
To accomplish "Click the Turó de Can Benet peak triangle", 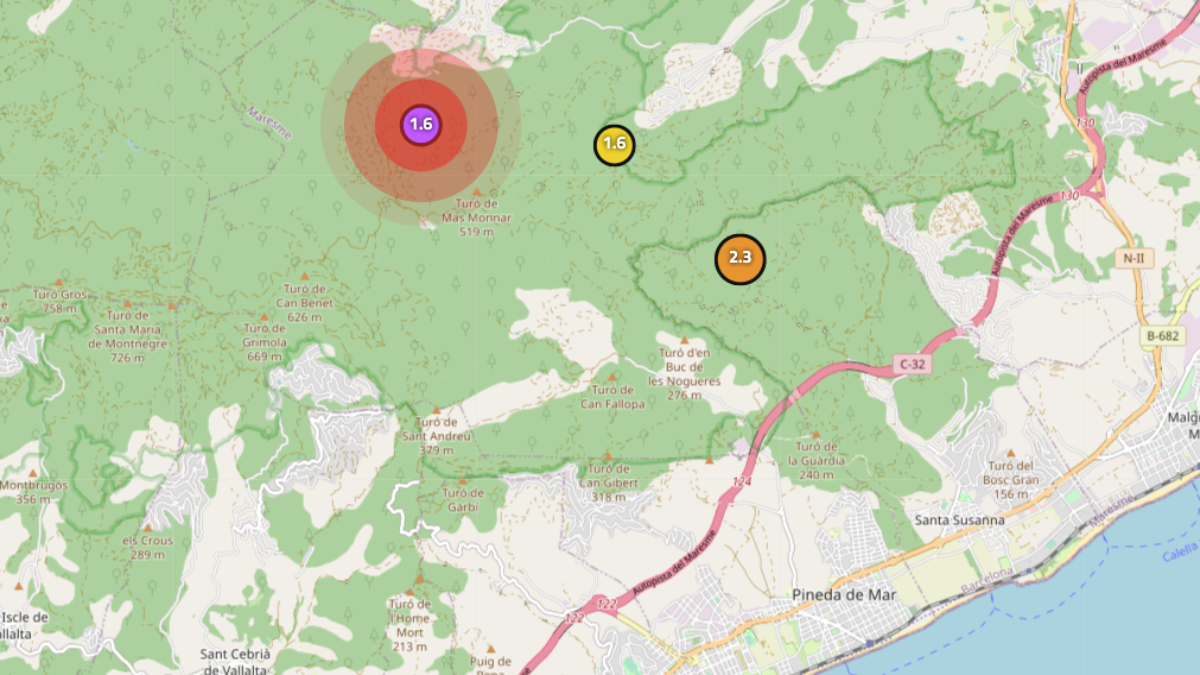I will 304,276.
